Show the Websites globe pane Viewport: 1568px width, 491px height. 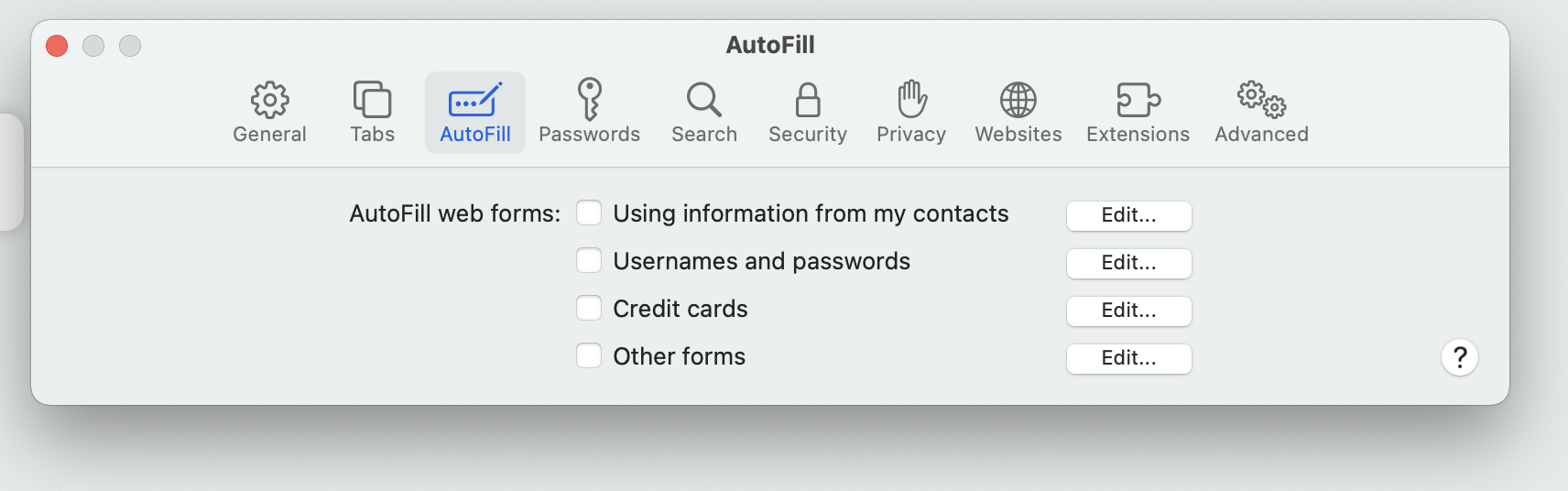coord(1018,100)
